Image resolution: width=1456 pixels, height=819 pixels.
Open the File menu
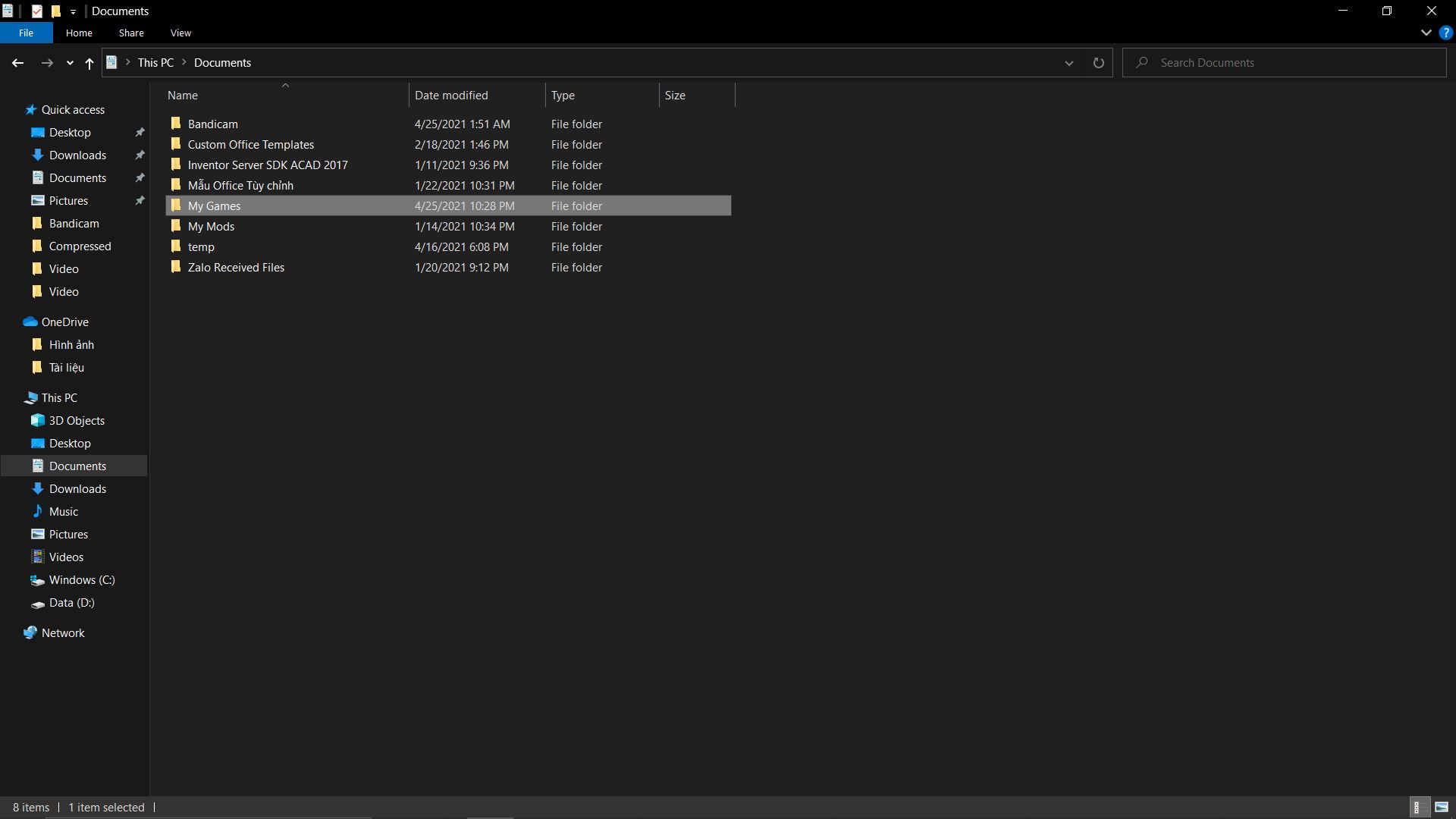tap(26, 33)
